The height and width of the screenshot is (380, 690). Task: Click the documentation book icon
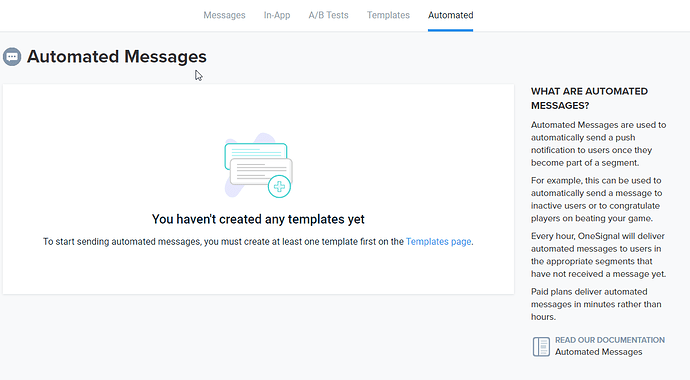(x=541, y=347)
